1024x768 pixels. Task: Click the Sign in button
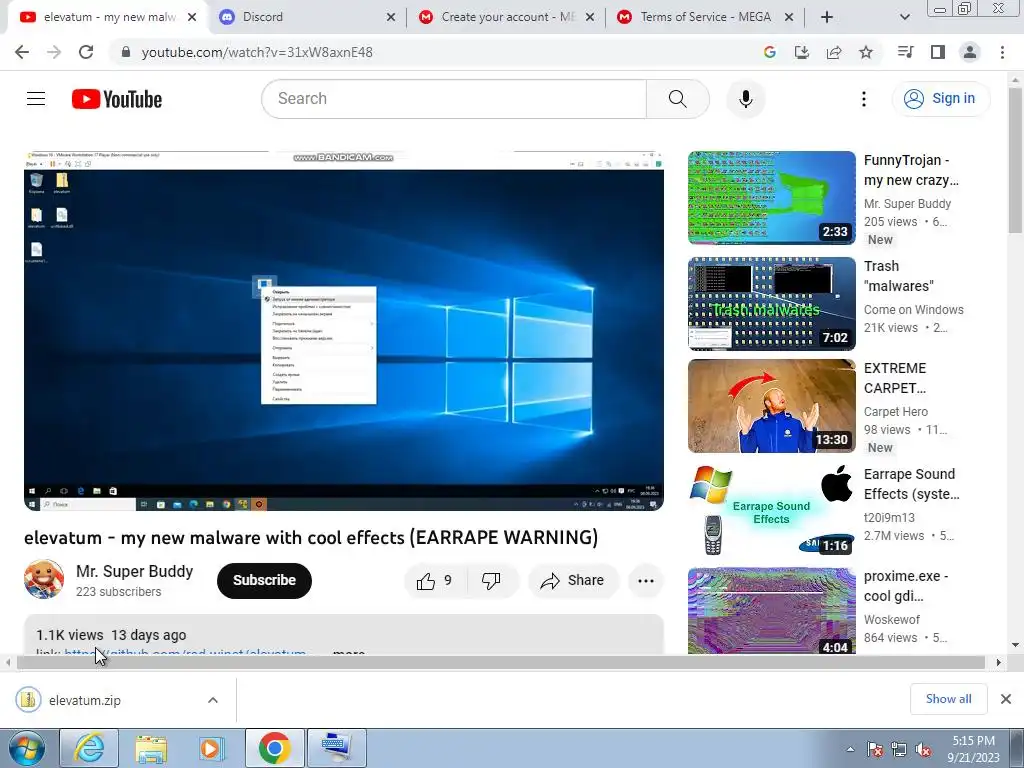pyautogui.click(x=941, y=99)
